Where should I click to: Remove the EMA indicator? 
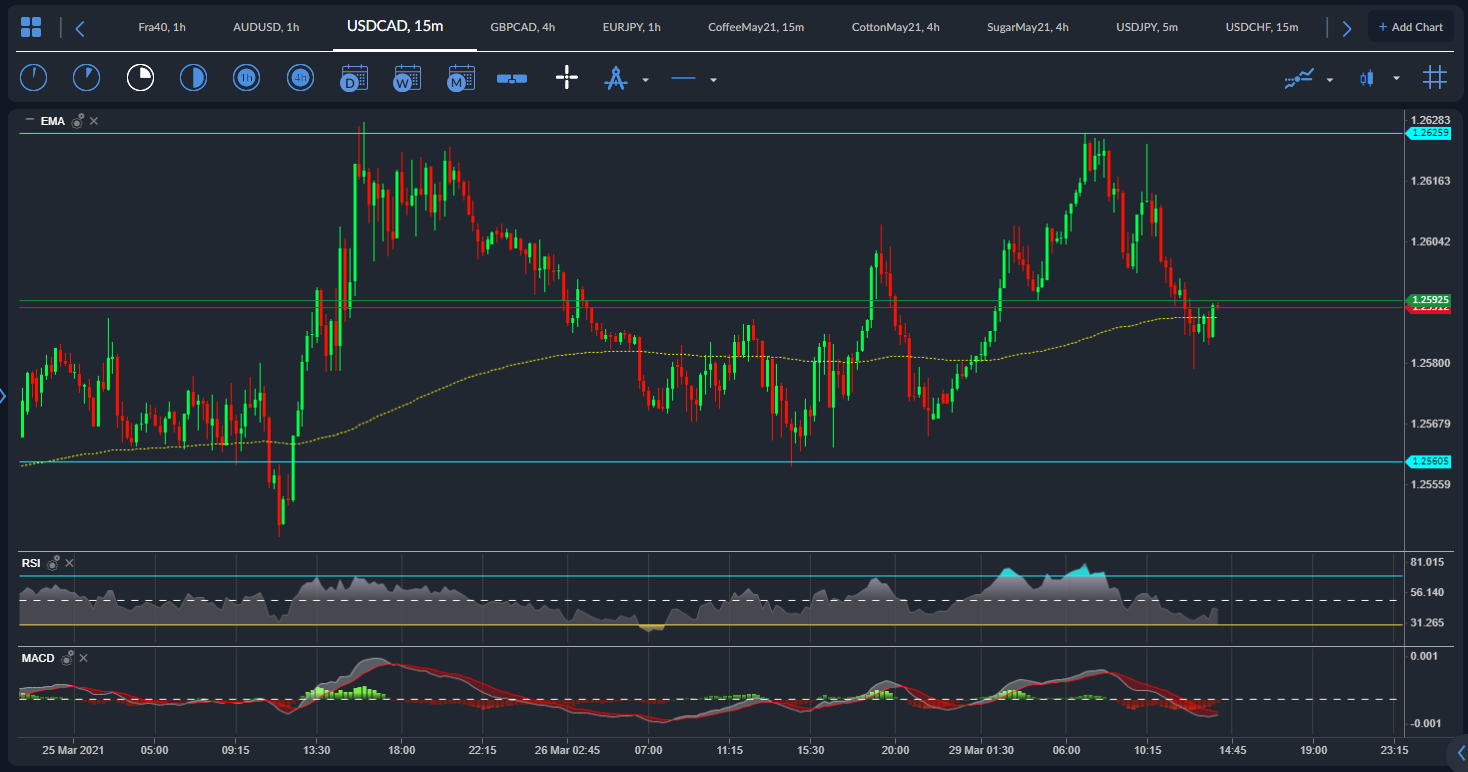coord(94,121)
